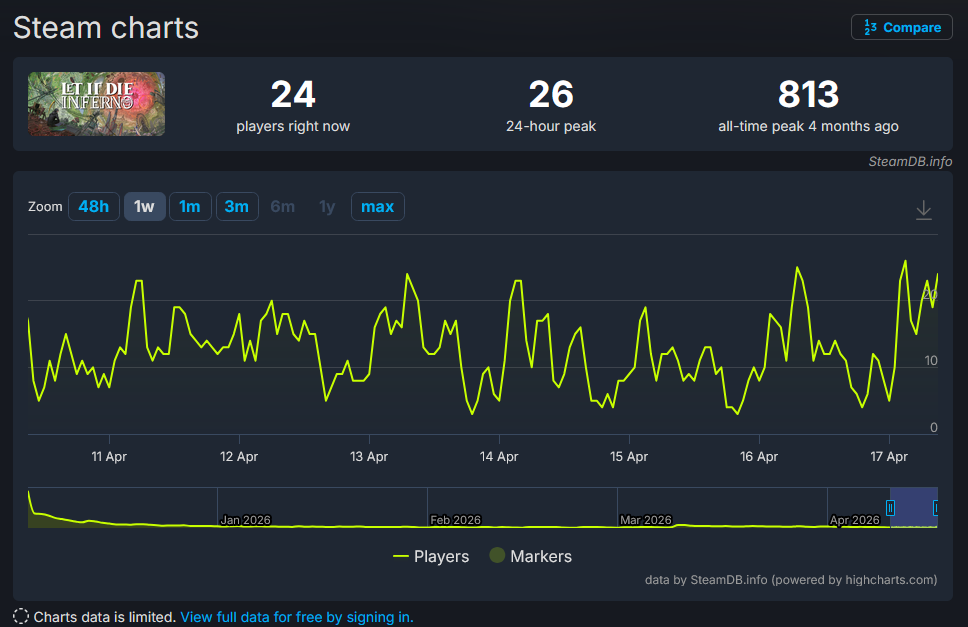Click the 16 Apr axis label
The image size is (968, 627).
759,457
